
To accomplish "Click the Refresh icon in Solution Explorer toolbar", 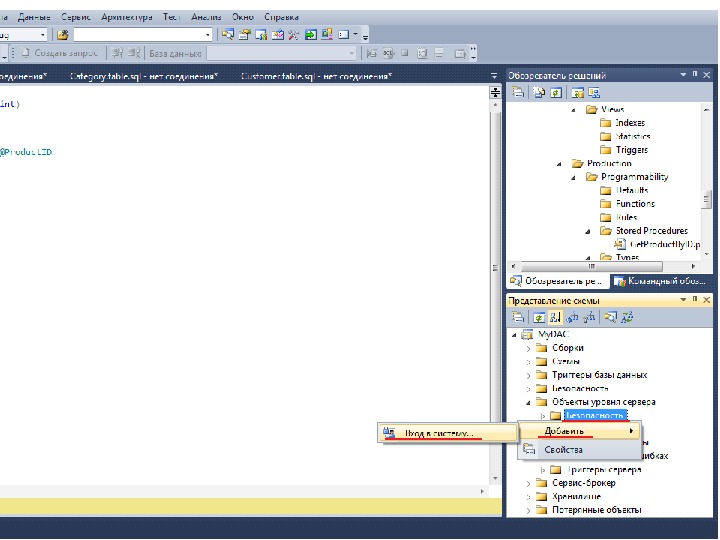I will pos(556,92).
